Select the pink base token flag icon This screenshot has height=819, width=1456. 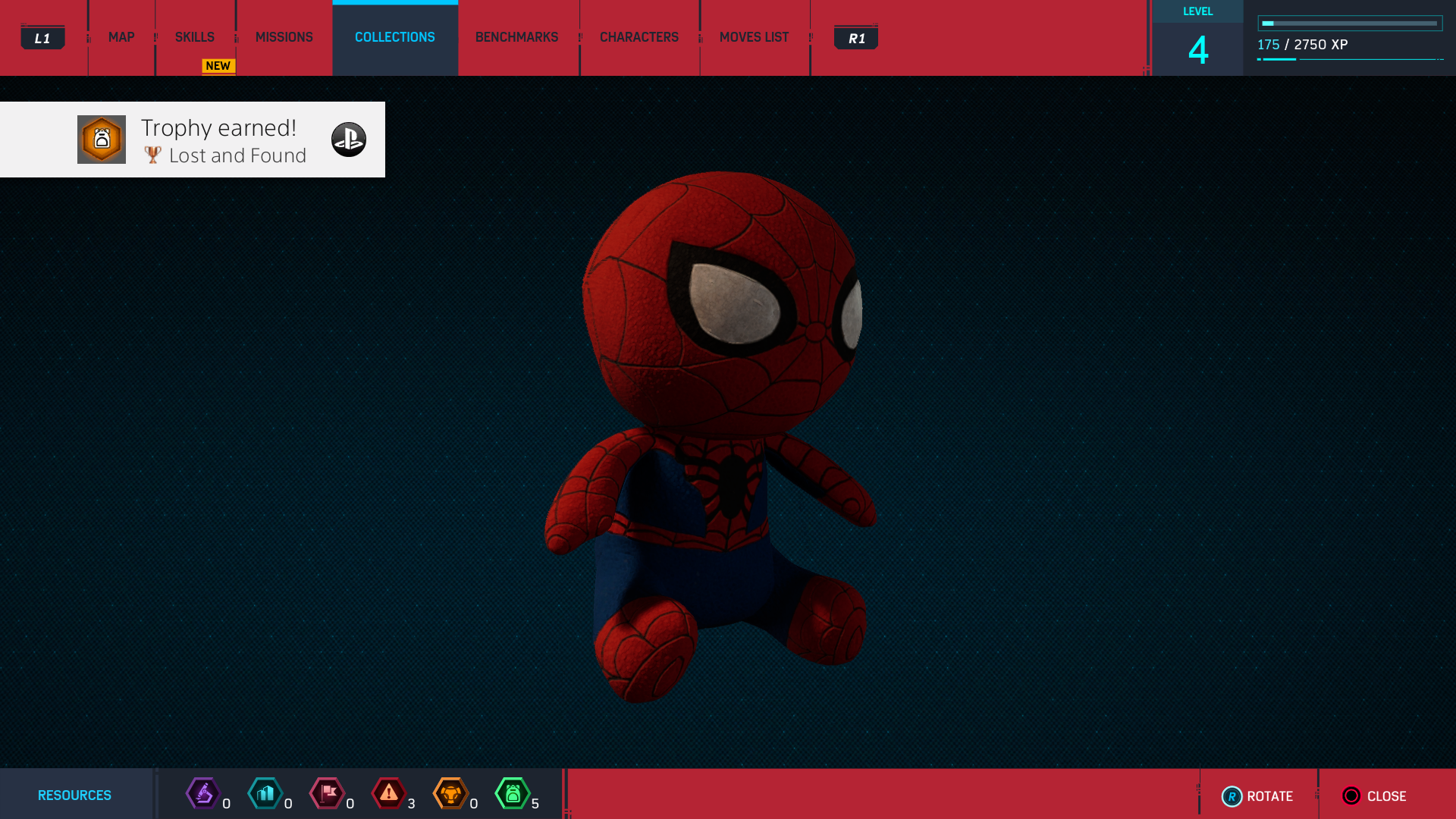point(328,794)
